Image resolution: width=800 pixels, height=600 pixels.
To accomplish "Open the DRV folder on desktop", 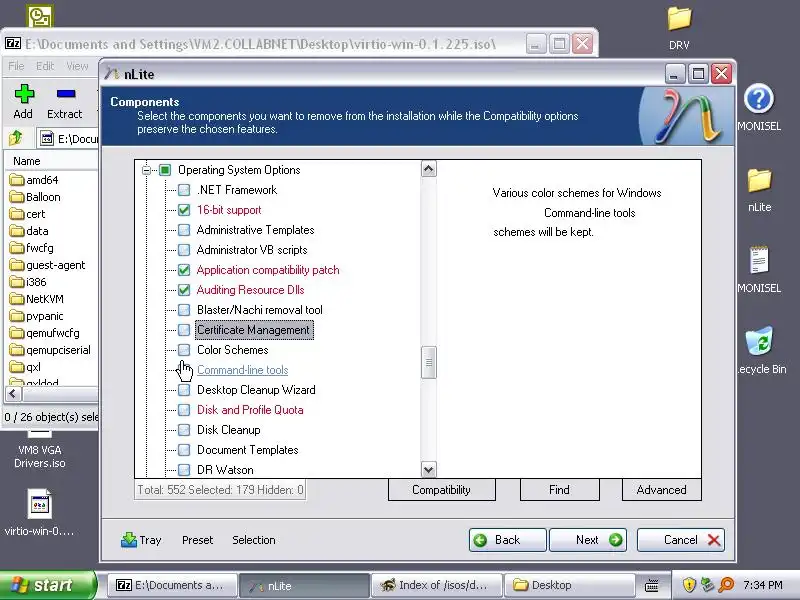I will pyautogui.click(x=679, y=19).
